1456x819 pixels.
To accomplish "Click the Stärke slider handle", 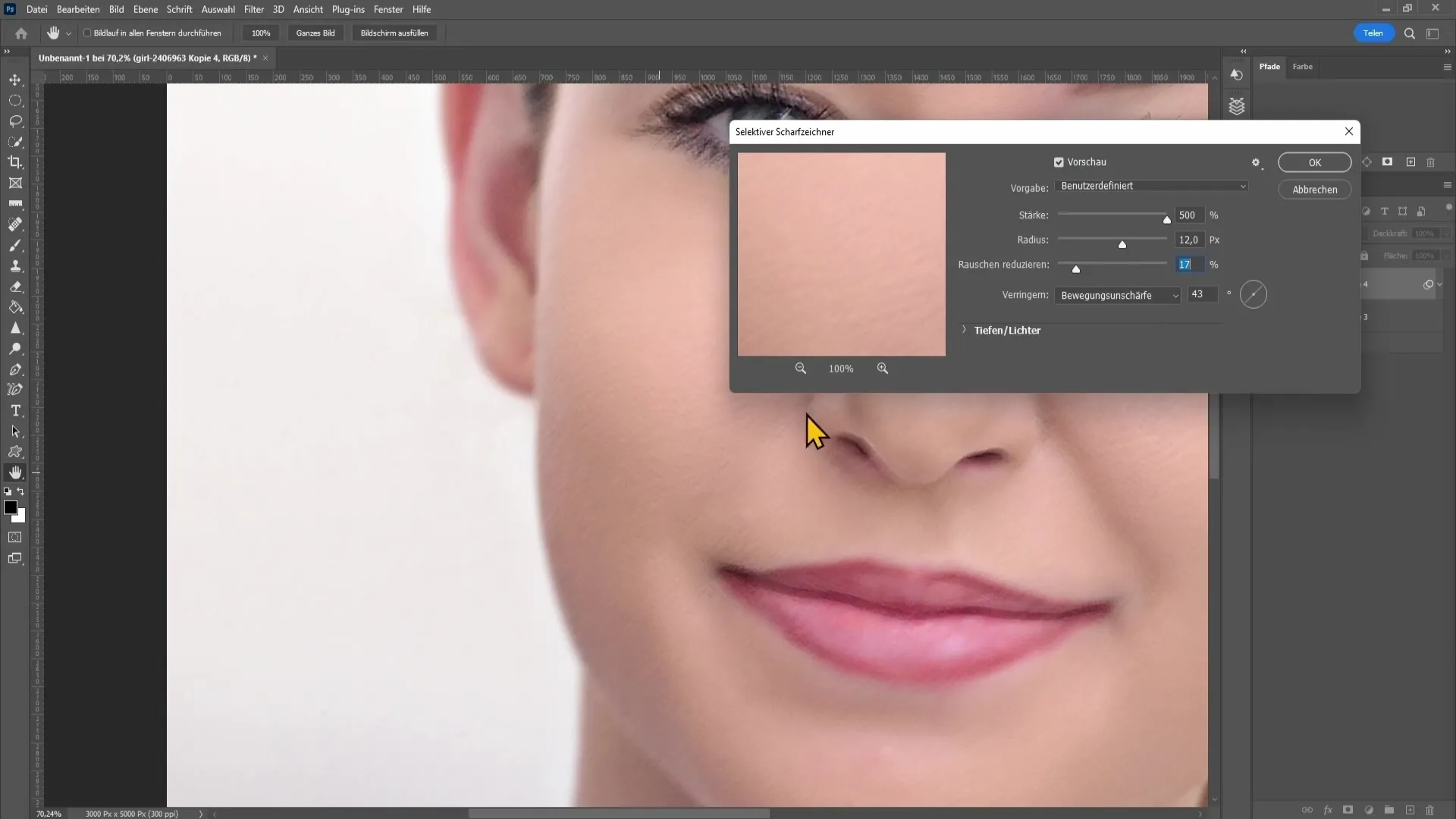I will coord(1166,220).
